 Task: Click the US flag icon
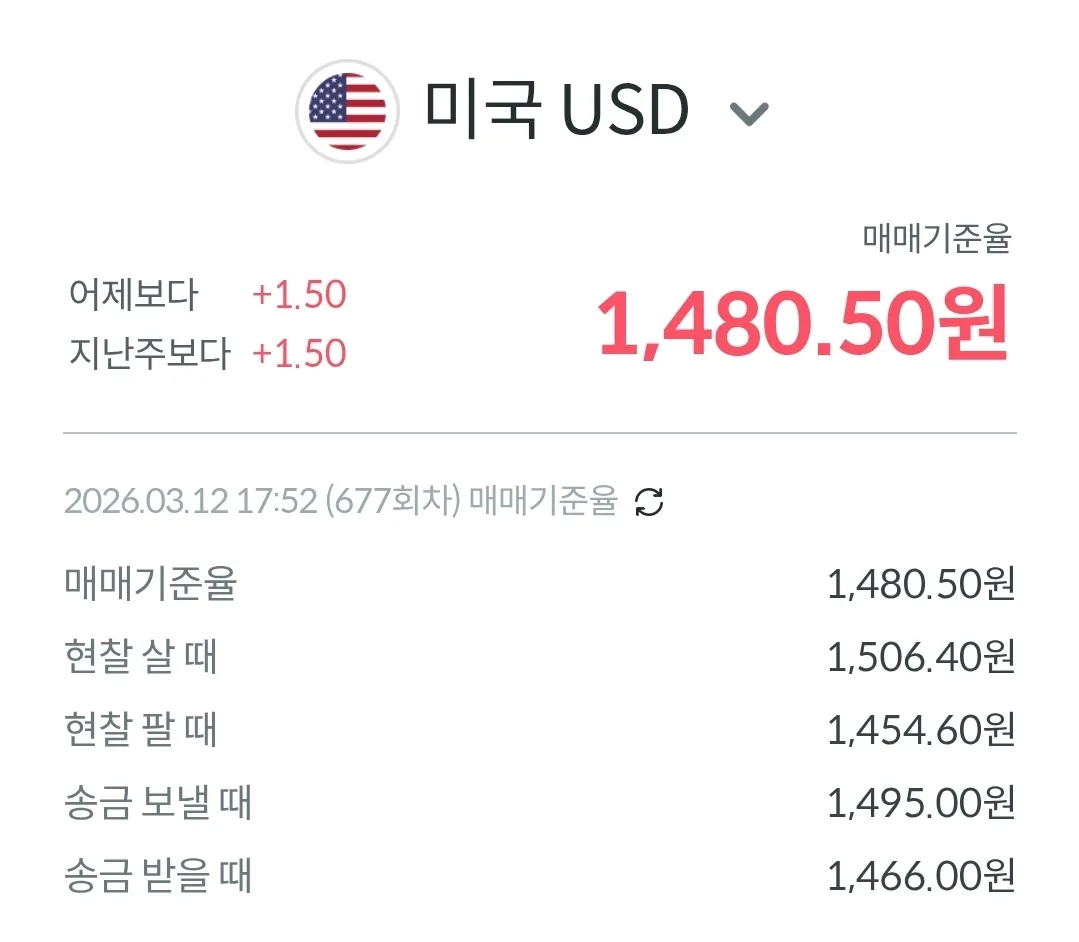(x=348, y=111)
